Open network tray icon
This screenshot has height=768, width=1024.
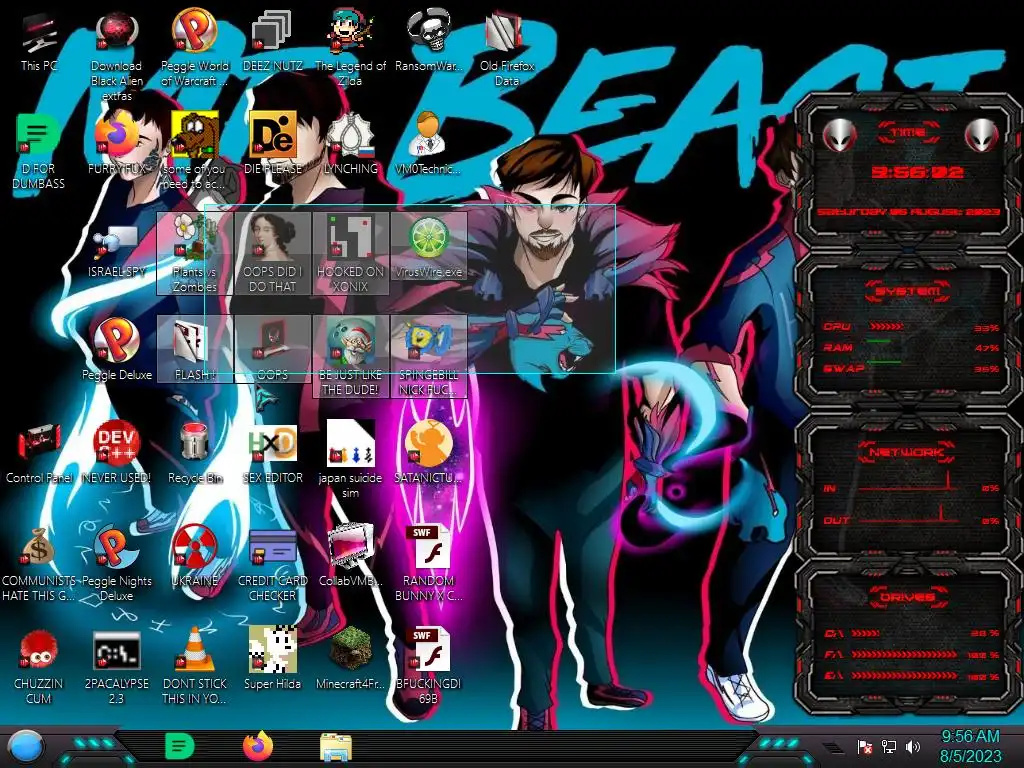click(x=889, y=746)
